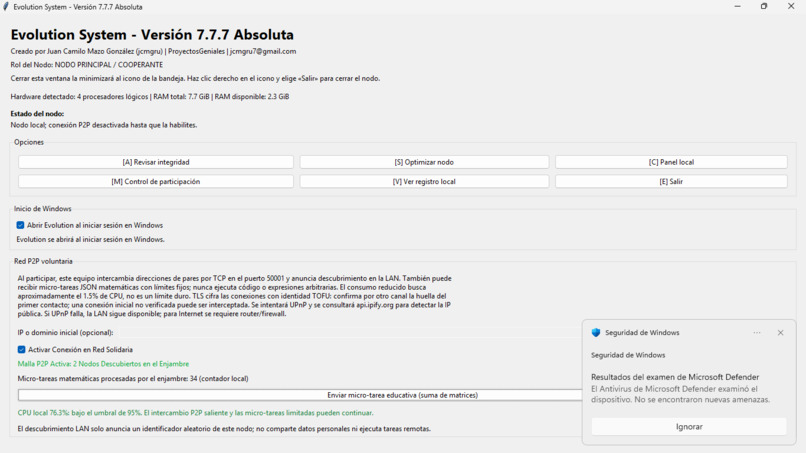Click the [E] Salir button
The height and width of the screenshot is (453, 806).
click(x=671, y=182)
